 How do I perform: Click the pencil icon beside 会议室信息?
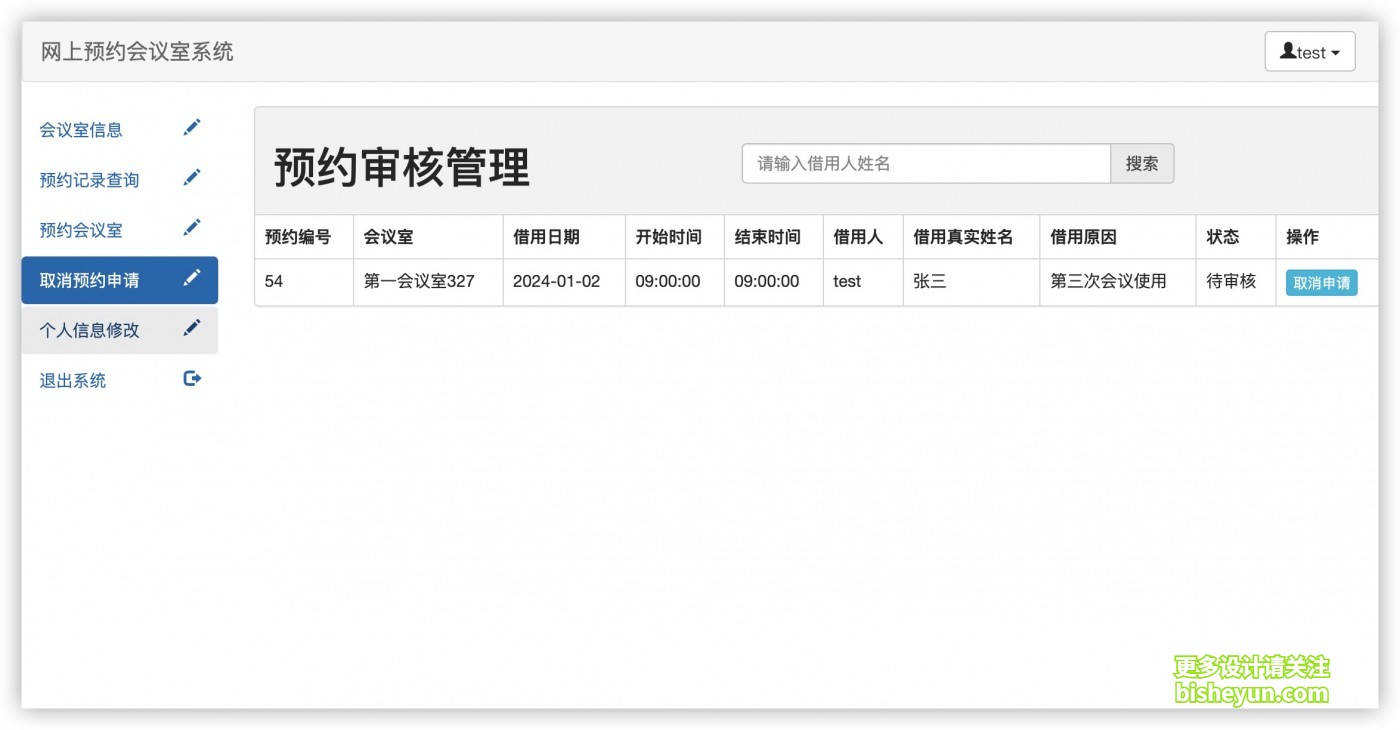[x=192, y=128]
